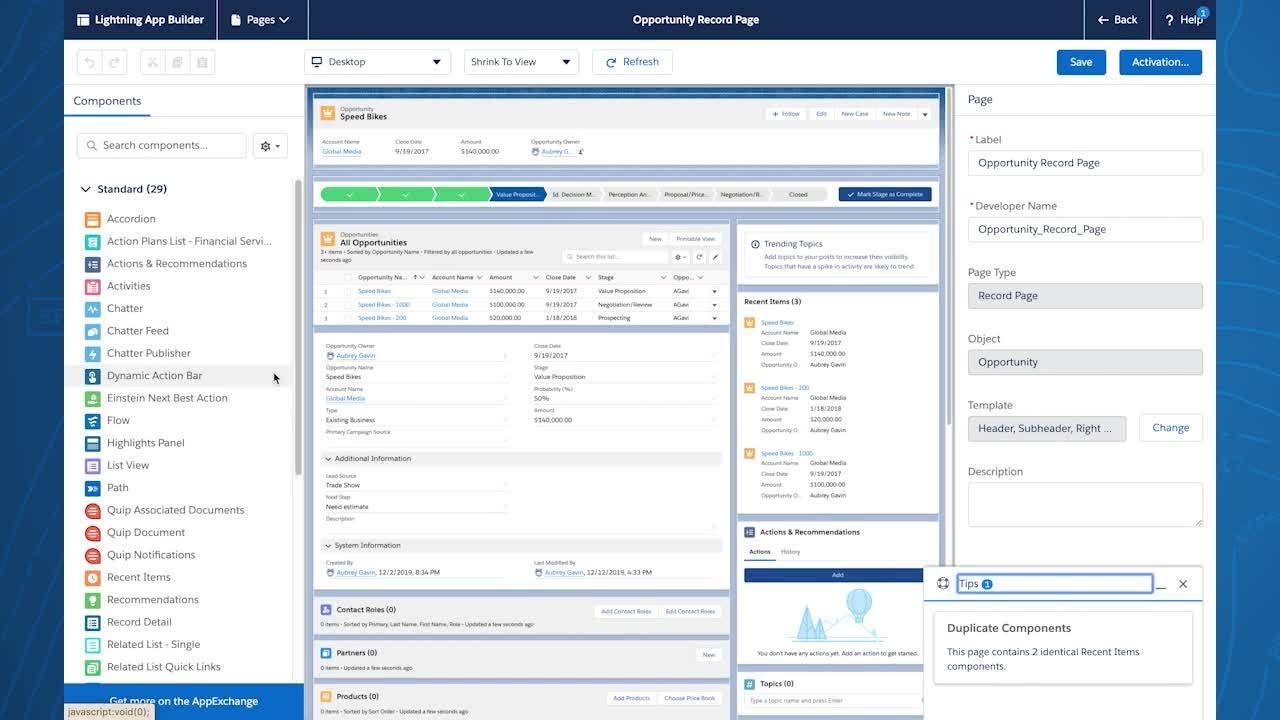Viewport: 1280px width, 720px height.
Task: Select the Chatter component icon
Action: (92, 308)
